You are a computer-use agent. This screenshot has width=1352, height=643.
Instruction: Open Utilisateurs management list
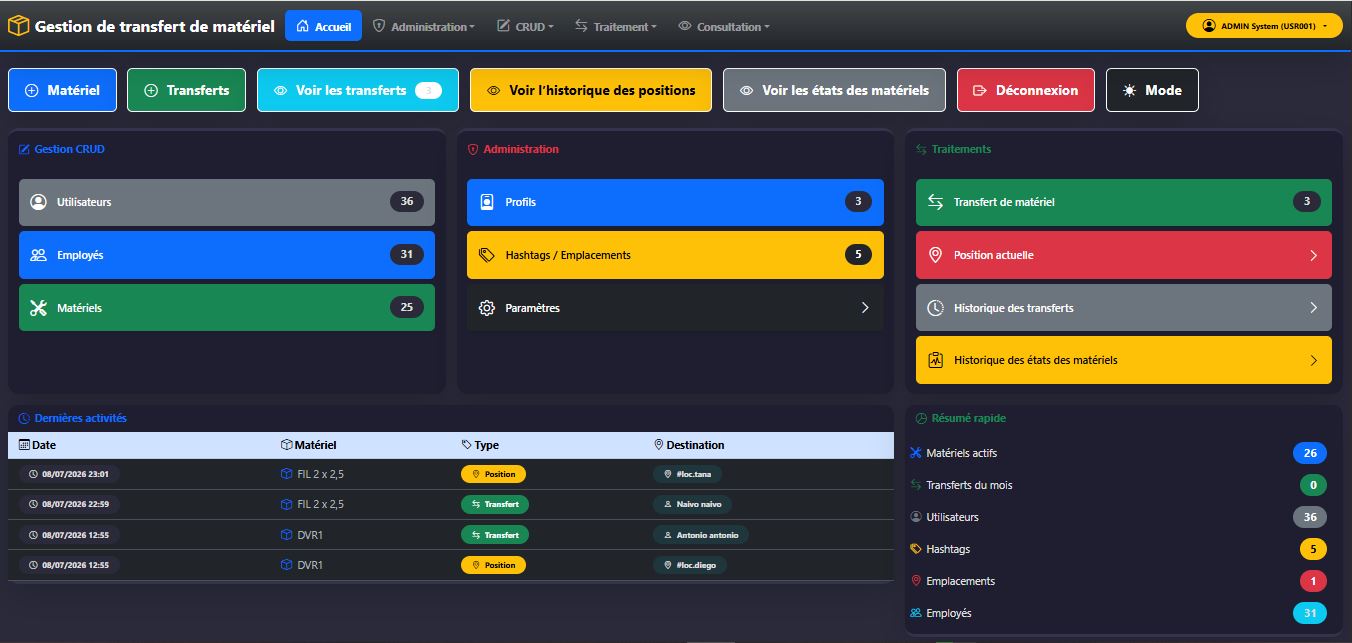(x=227, y=202)
